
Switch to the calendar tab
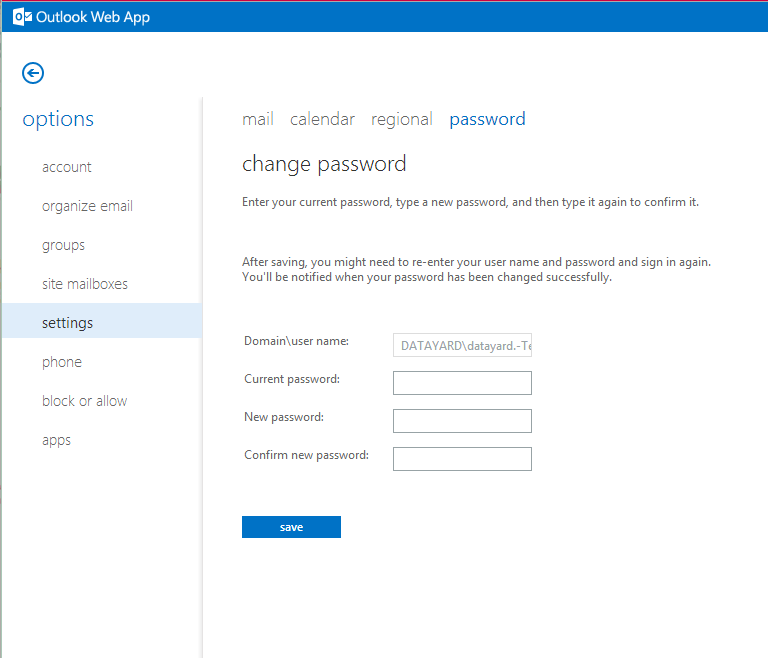click(x=322, y=119)
